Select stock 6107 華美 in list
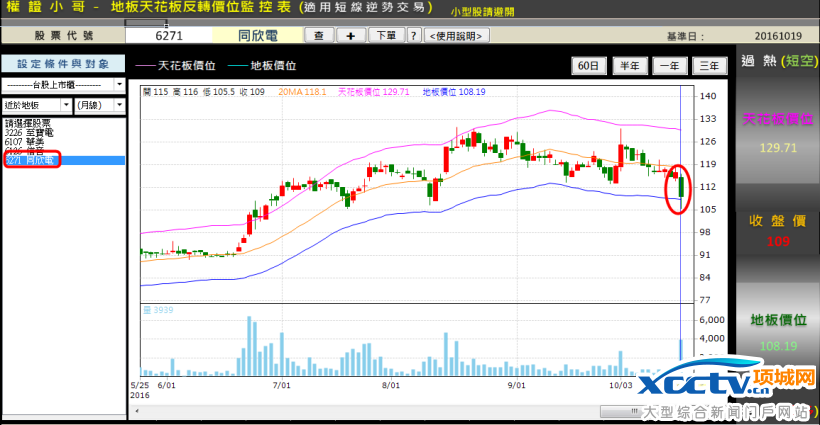 (27, 142)
